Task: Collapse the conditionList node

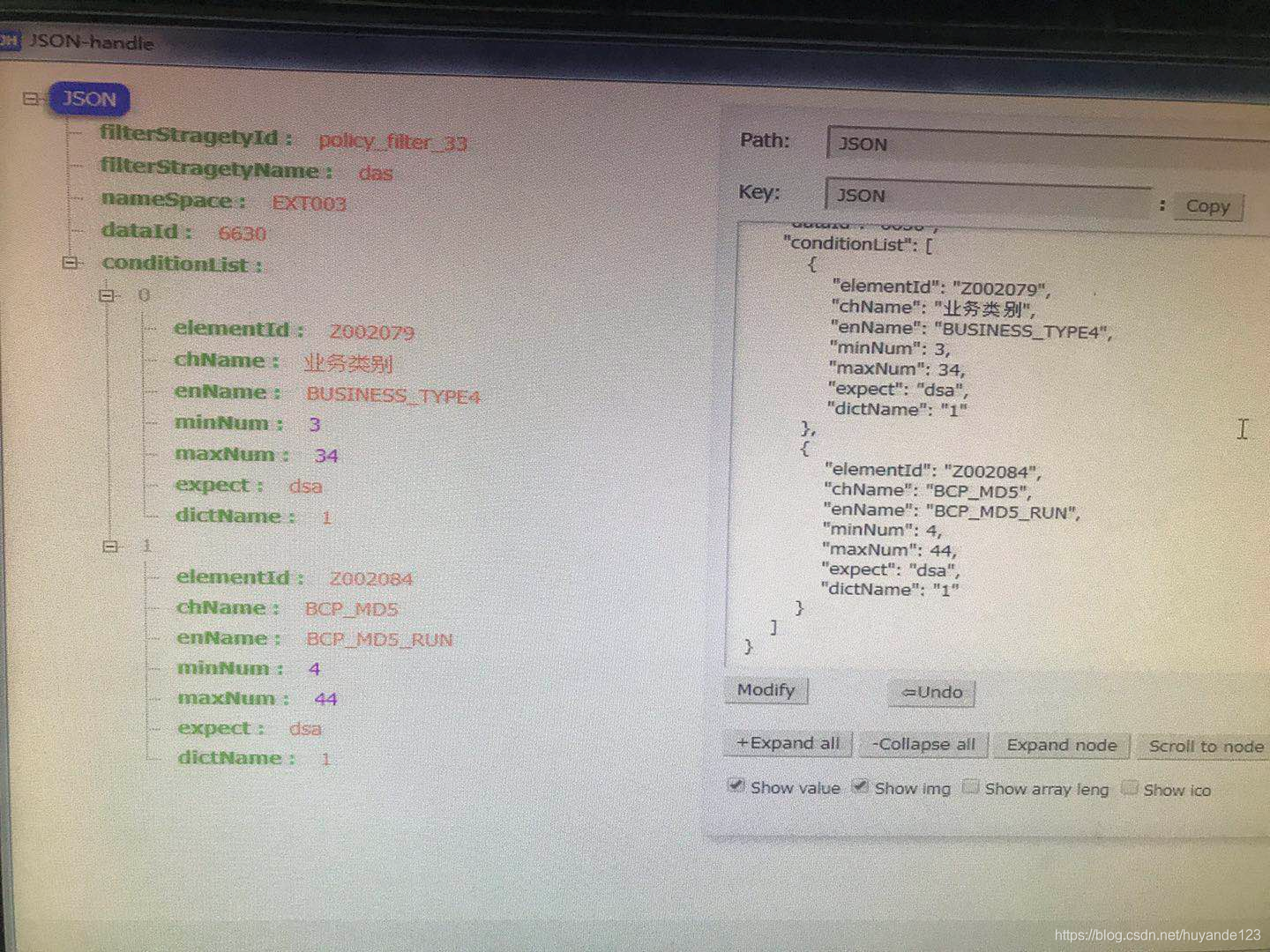Action: point(71,263)
